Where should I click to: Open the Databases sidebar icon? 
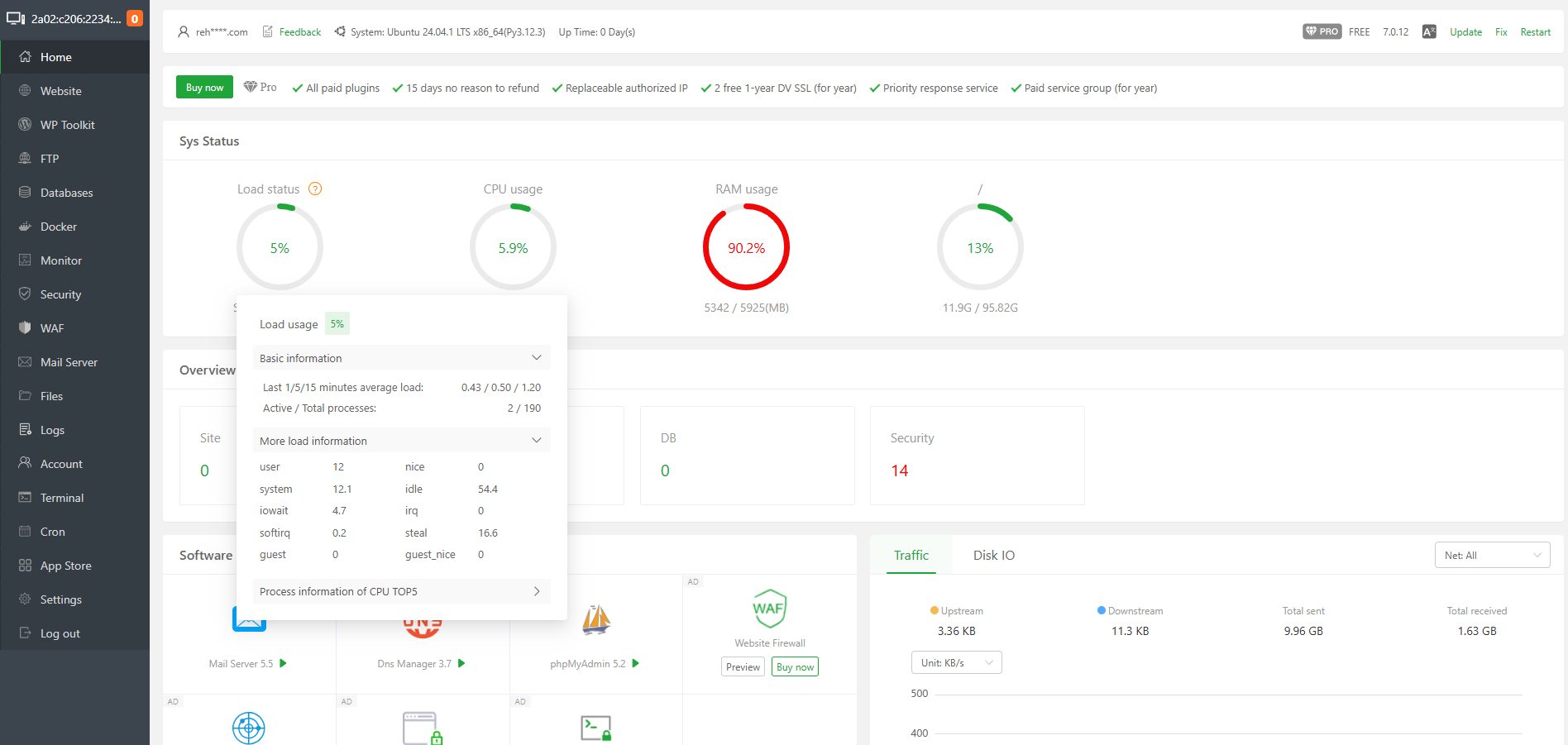pyautogui.click(x=25, y=193)
